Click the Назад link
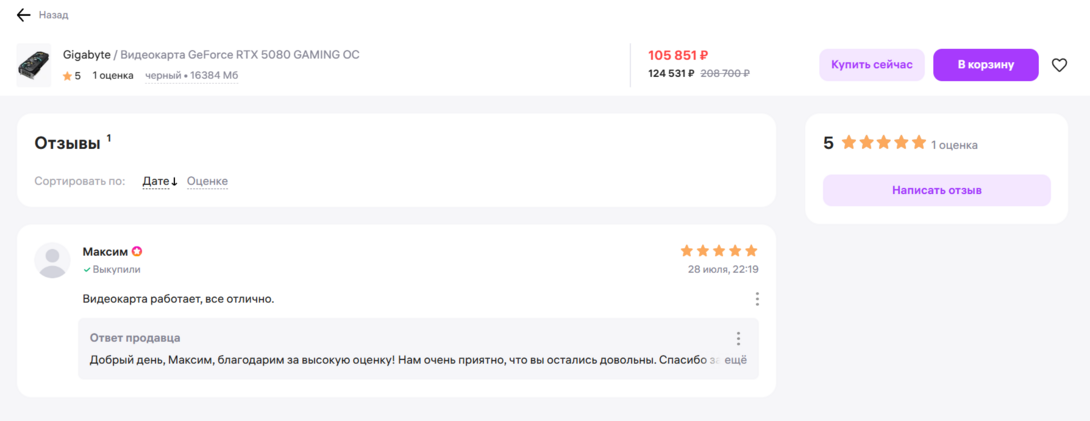Screen dimensions: 1090x421 [x=53, y=15]
